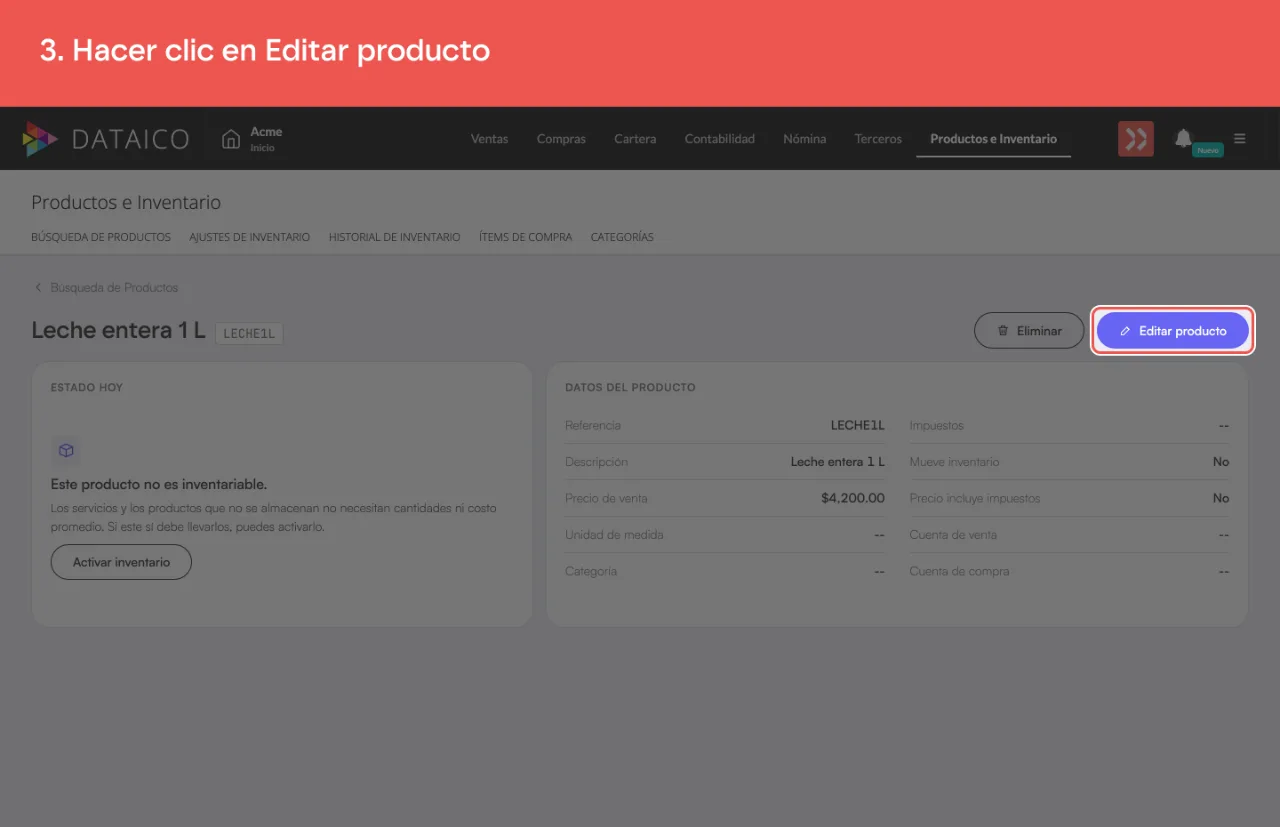
Task: Click the Editar producto button
Action: click(x=1173, y=331)
